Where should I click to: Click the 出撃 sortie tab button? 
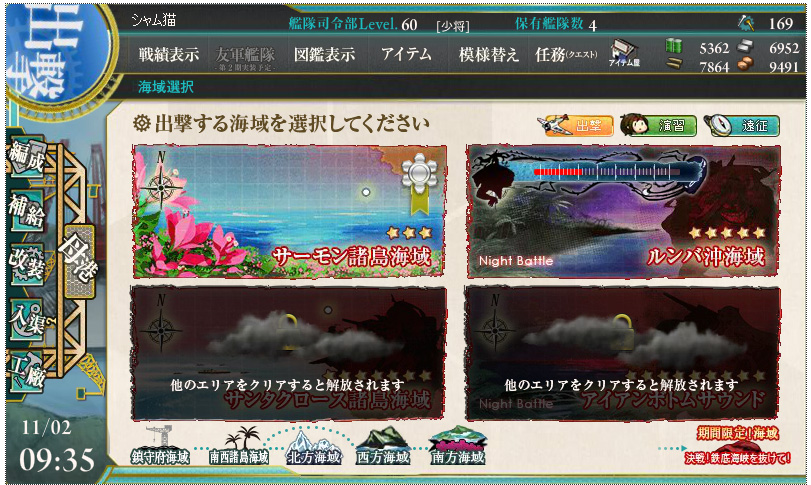576,125
